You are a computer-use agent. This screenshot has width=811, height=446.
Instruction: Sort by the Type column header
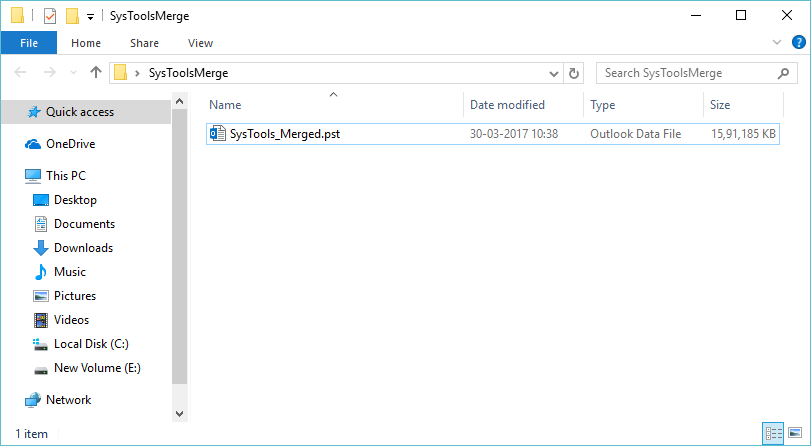[603, 105]
